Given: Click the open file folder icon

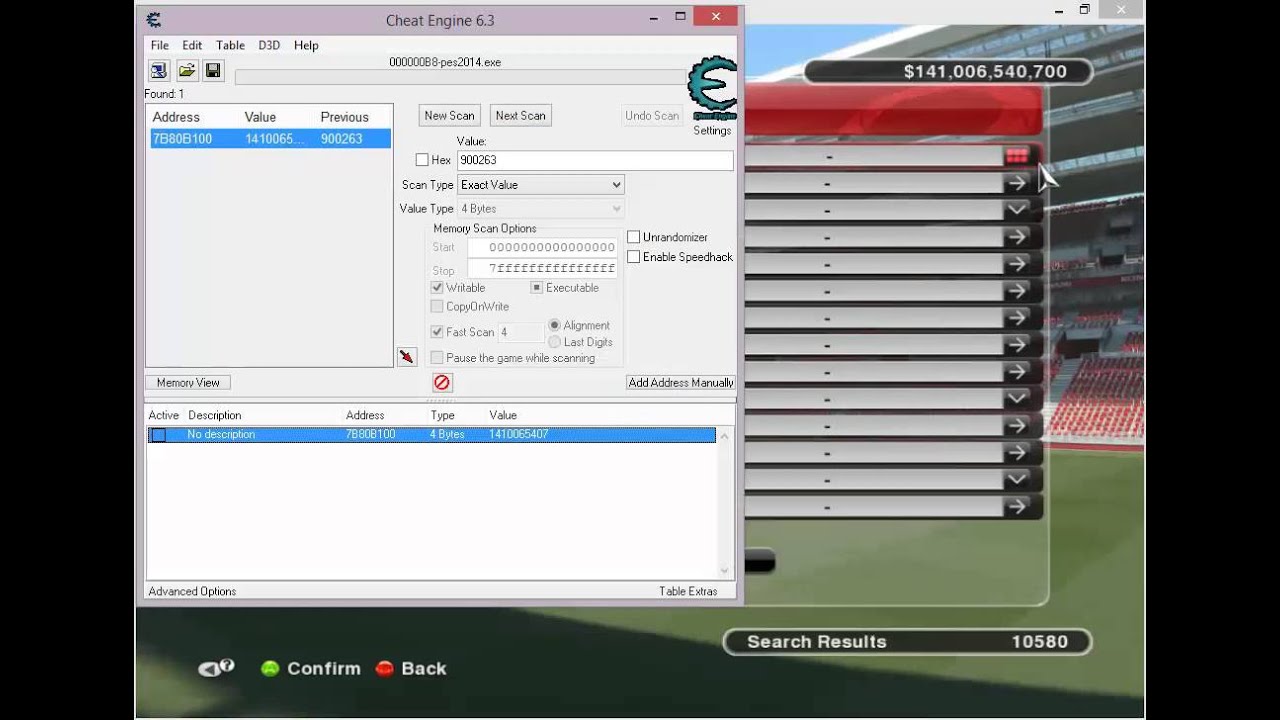Looking at the screenshot, I should click(186, 70).
